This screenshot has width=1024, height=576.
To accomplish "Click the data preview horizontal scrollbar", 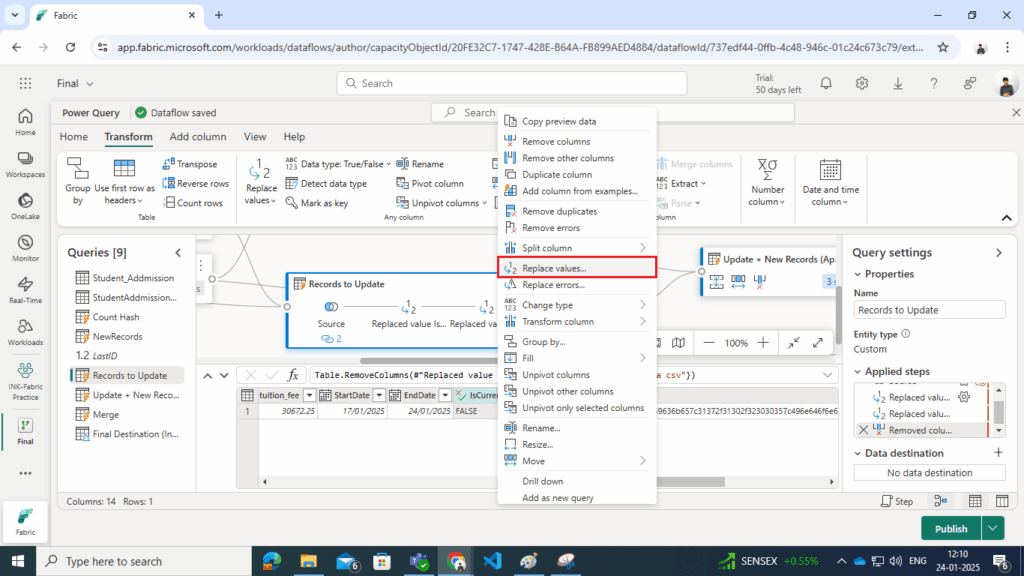I will click(x=690, y=482).
